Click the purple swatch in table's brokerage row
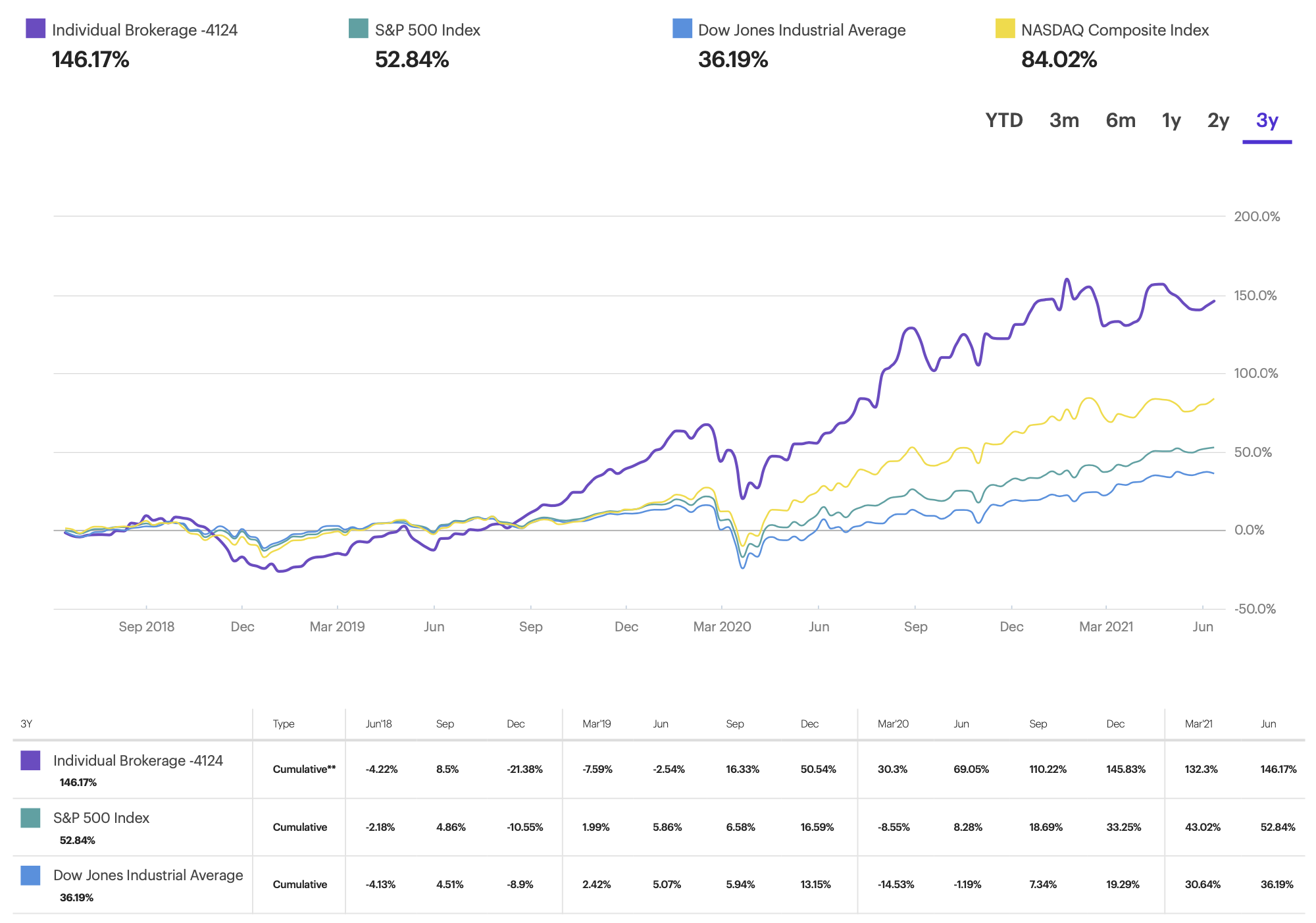 [30, 760]
